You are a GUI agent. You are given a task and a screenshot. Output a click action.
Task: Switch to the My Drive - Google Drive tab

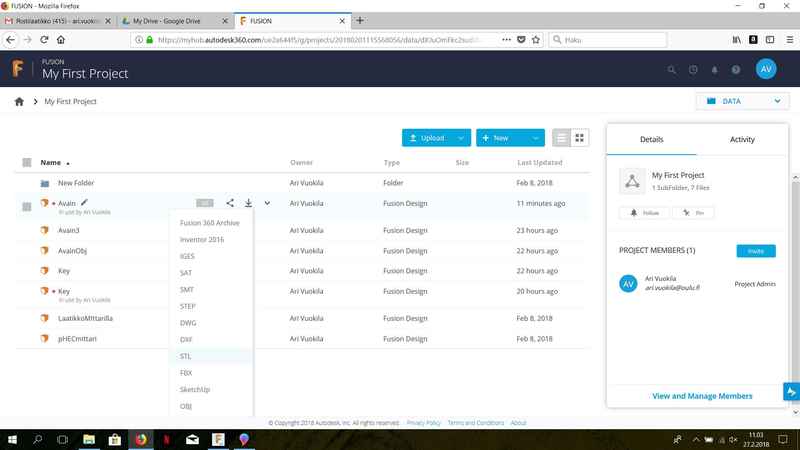coord(174,21)
